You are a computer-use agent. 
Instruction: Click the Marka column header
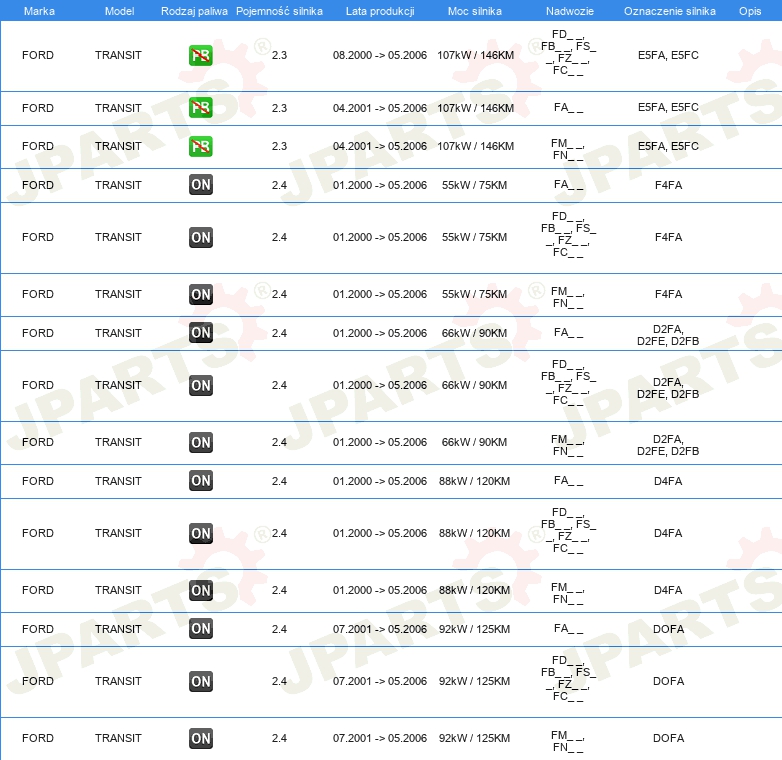(39, 10)
